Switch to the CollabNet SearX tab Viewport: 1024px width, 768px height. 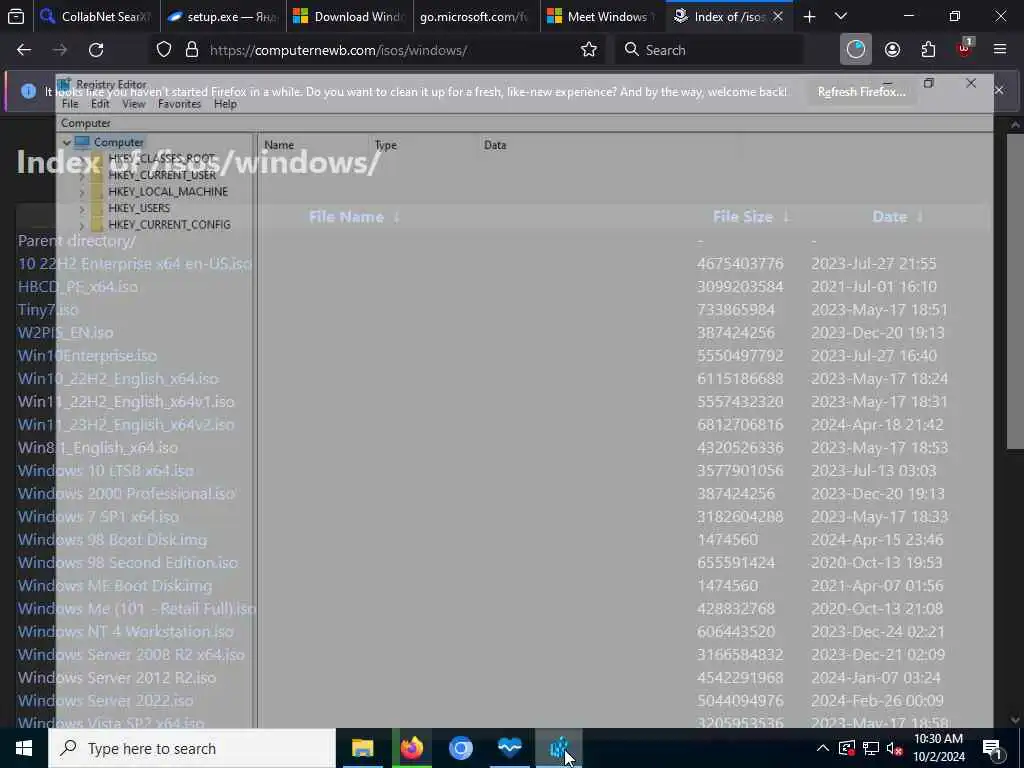click(x=95, y=16)
